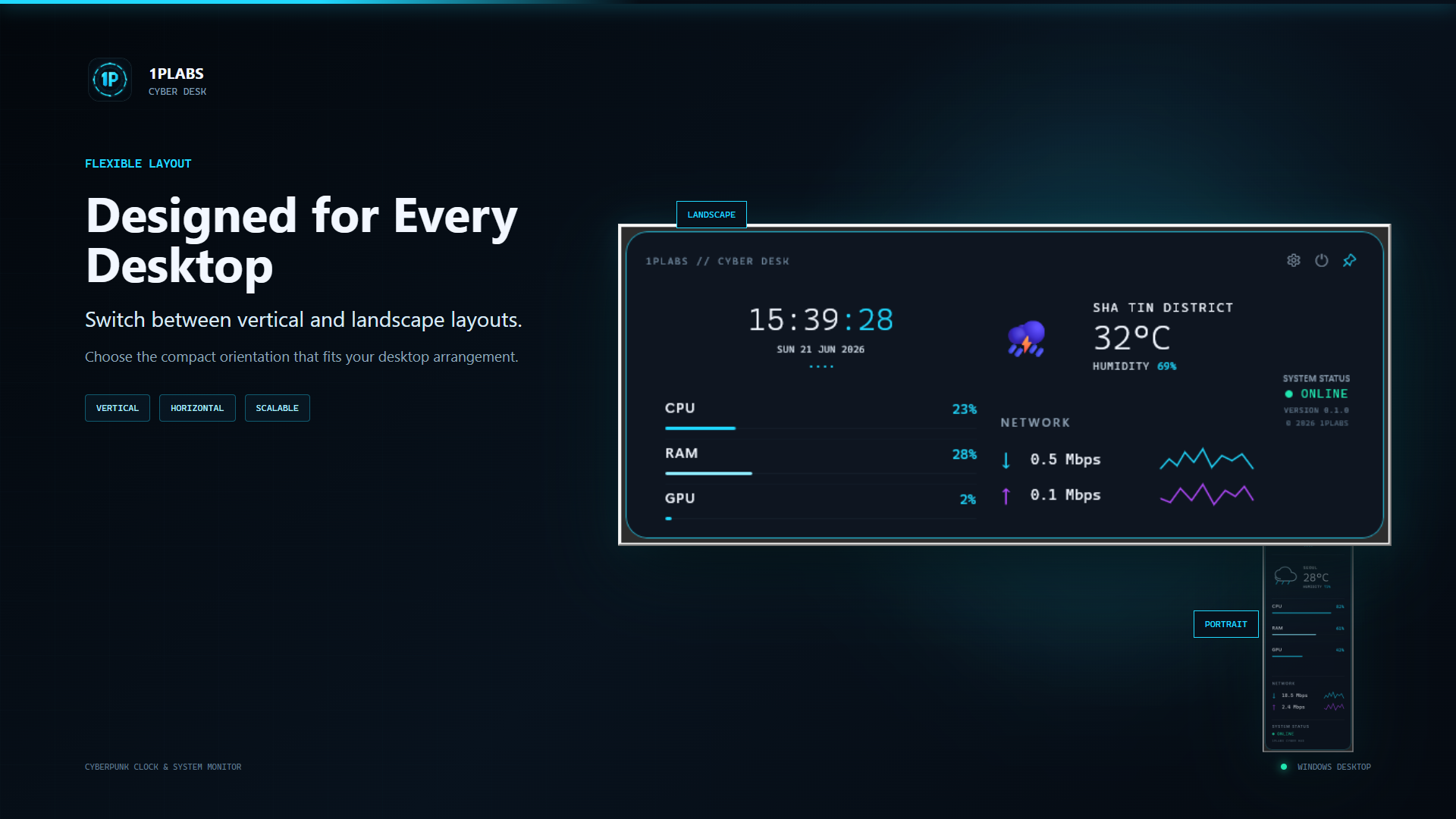Click the 1P logo icon

point(110,80)
